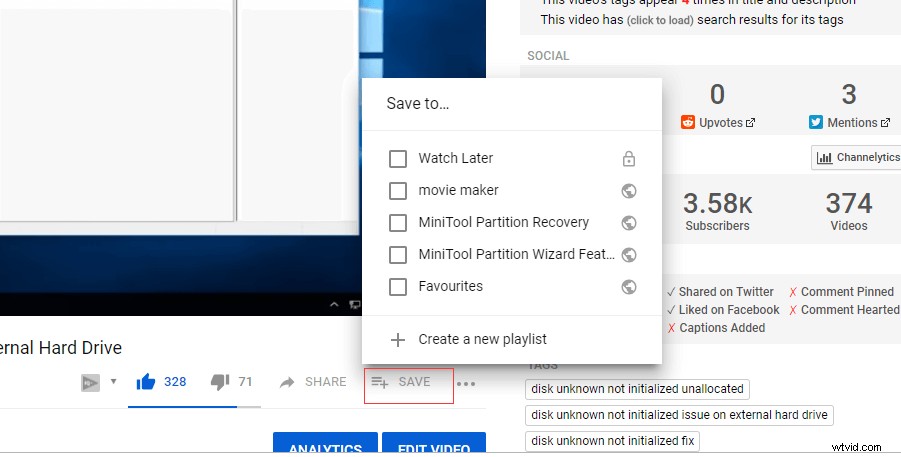The image size is (901, 457).
Task: Click the like/dislike ratio bar
Action: (194, 406)
